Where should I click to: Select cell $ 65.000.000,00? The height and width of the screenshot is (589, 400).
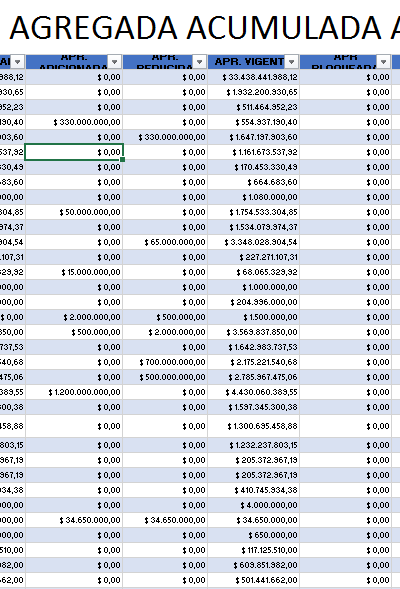coord(165,242)
